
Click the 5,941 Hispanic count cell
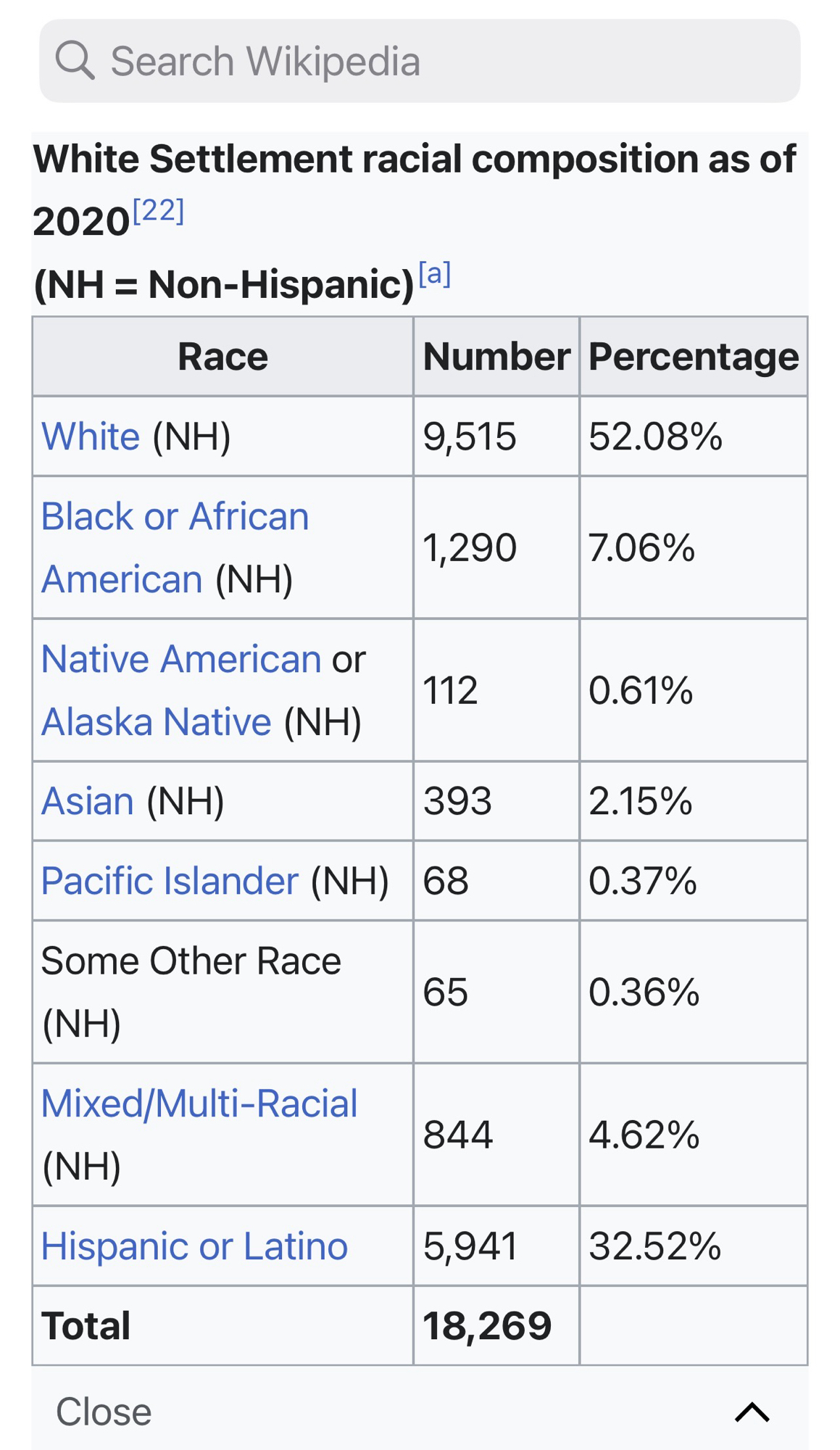click(x=470, y=1246)
